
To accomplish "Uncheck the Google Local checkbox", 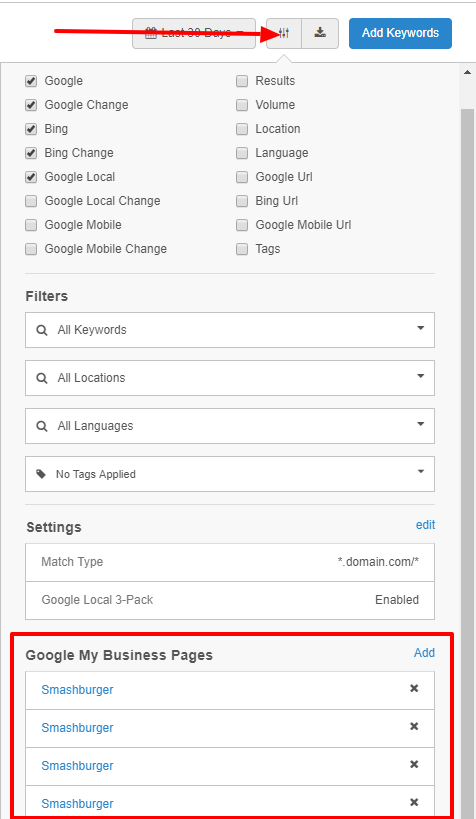I will (x=31, y=177).
